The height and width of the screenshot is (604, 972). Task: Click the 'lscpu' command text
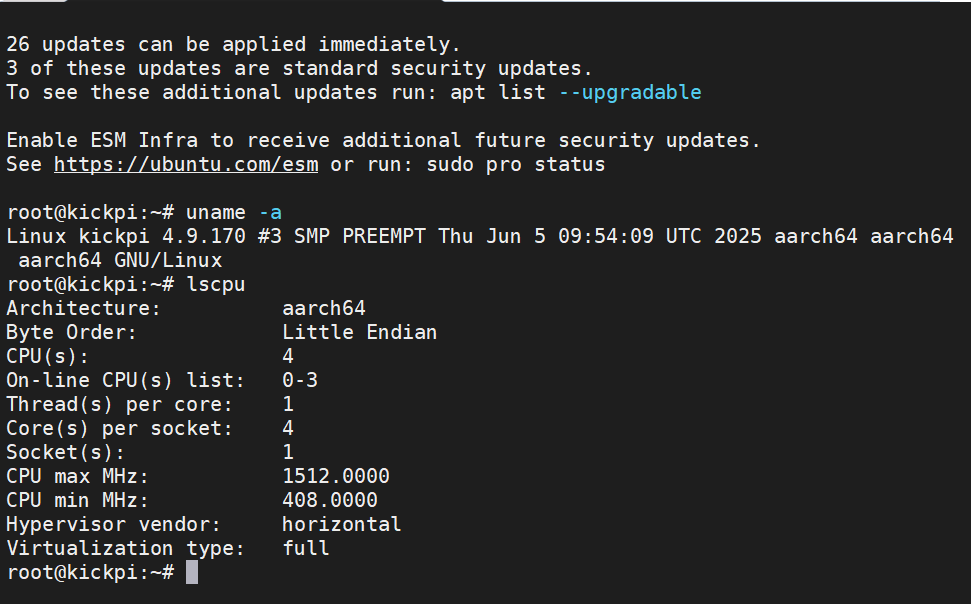(216, 284)
